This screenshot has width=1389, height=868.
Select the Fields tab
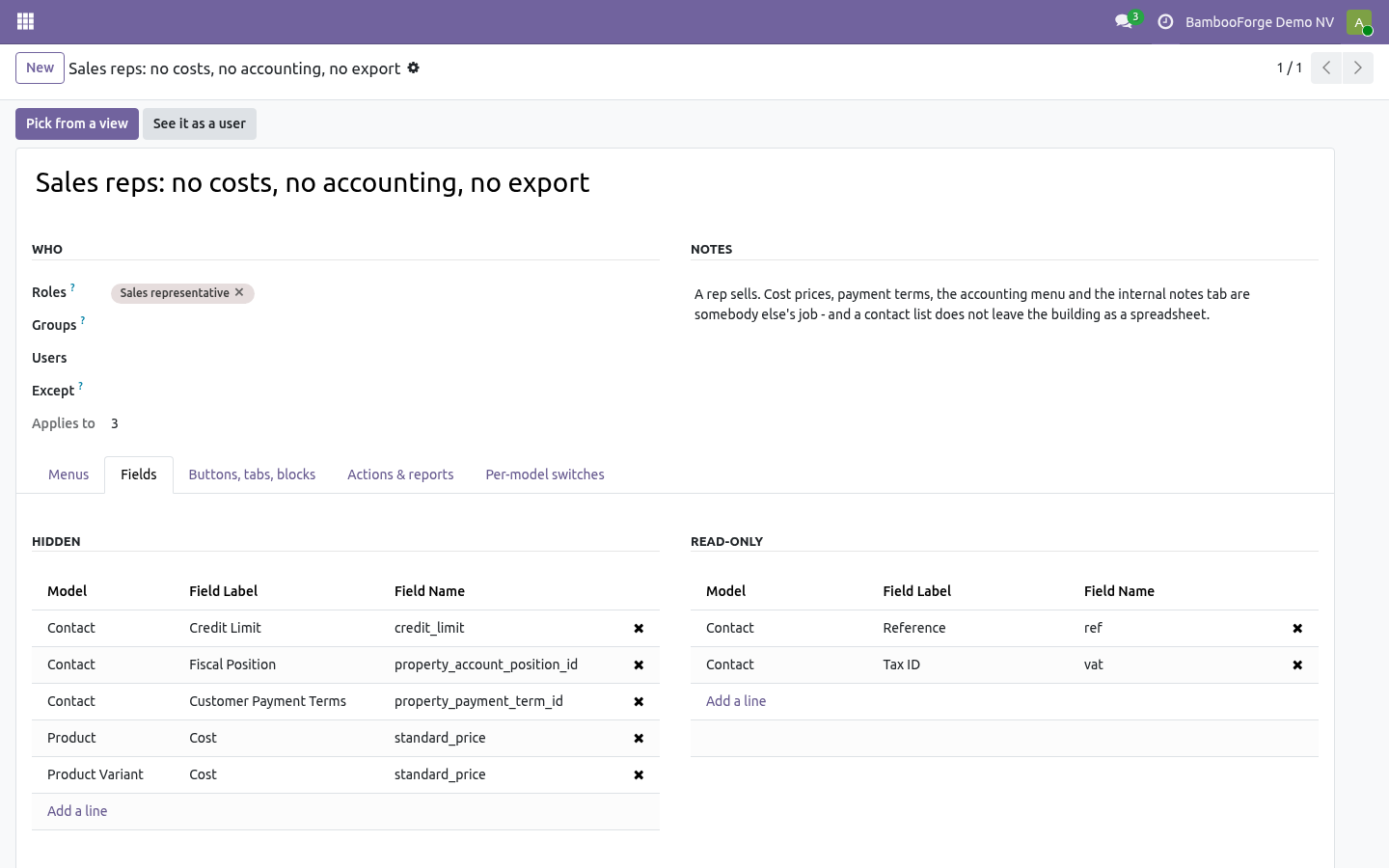[x=139, y=475]
